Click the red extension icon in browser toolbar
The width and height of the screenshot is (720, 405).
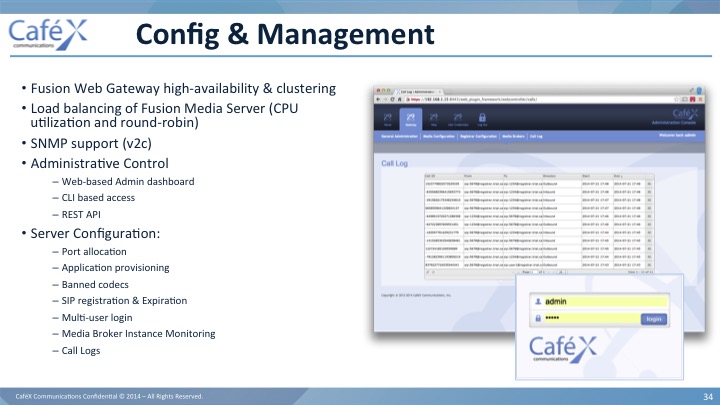pos(692,99)
